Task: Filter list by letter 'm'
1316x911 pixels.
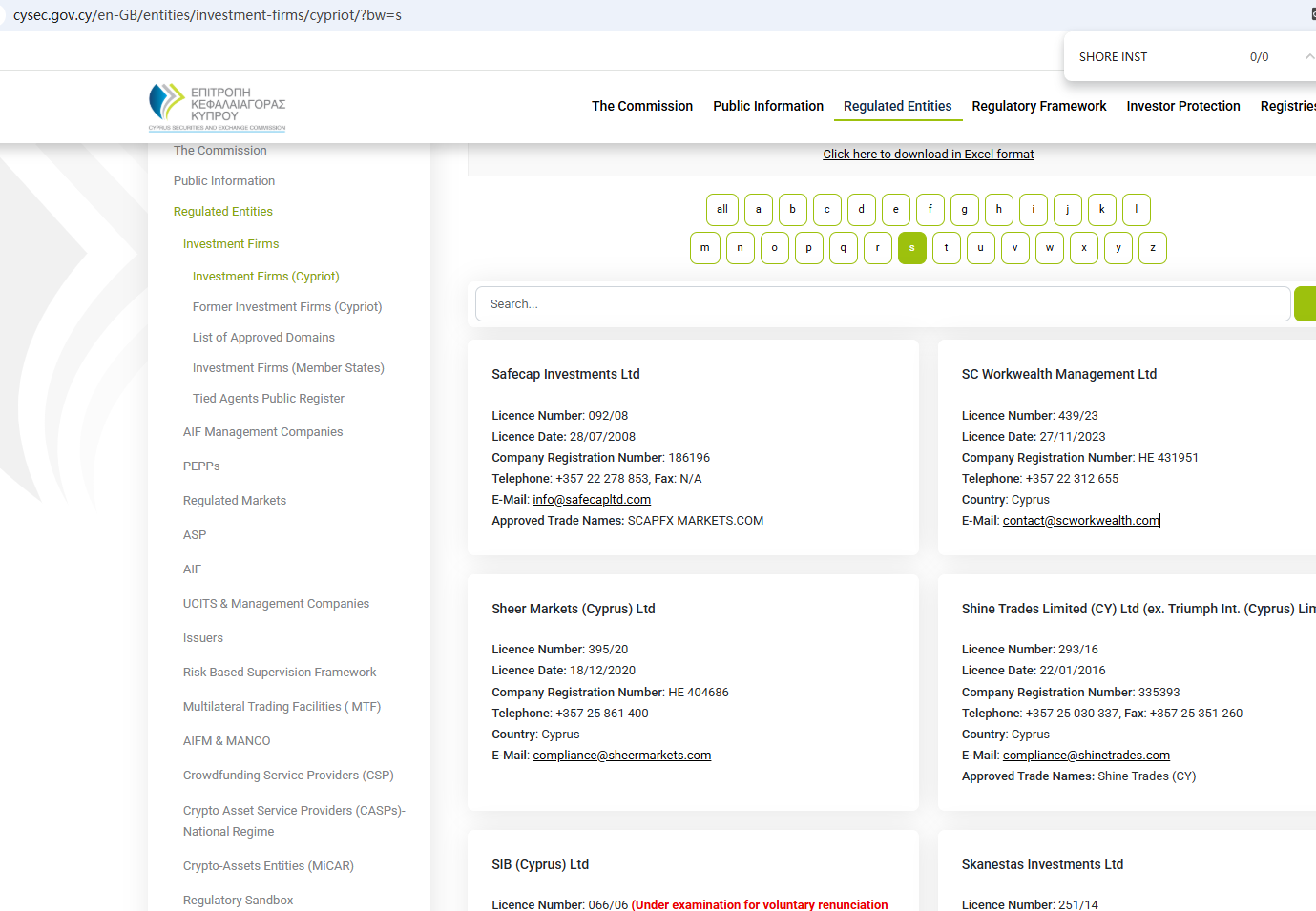Action: coord(704,248)
